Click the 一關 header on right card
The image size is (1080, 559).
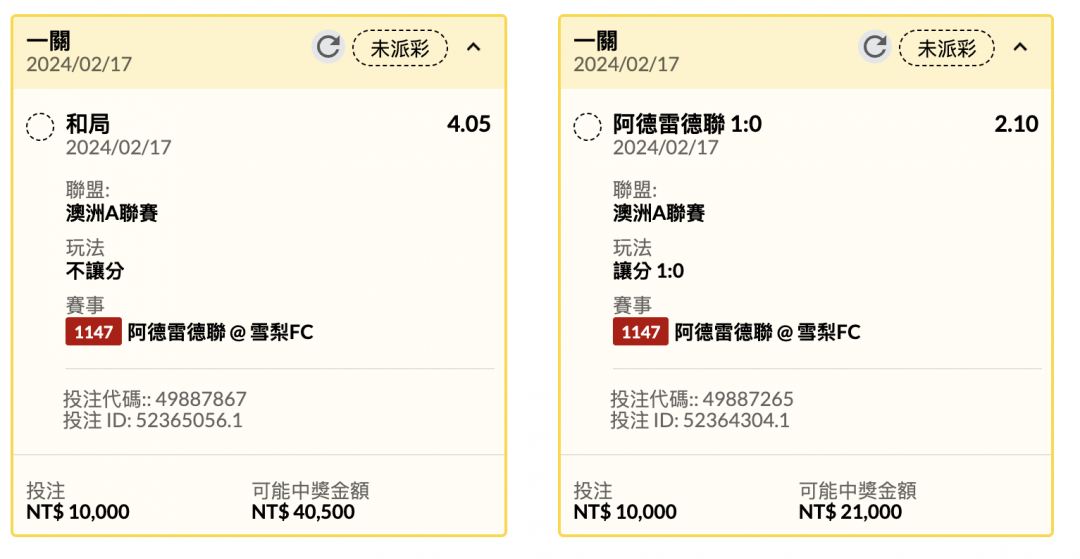coord(595,41)
